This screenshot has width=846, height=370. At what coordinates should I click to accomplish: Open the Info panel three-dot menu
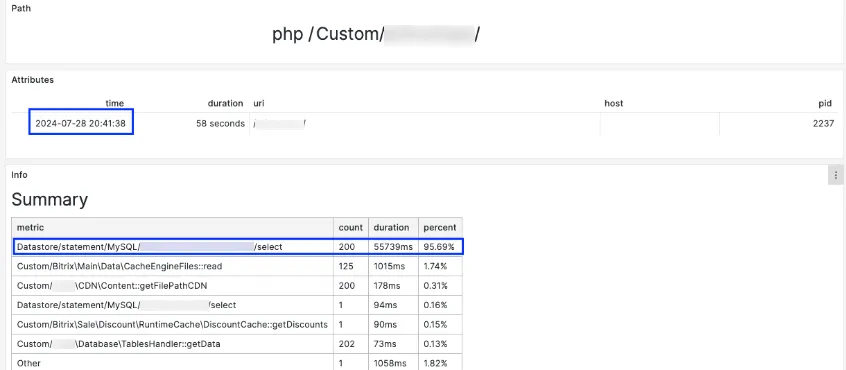(x=836, y=175)
